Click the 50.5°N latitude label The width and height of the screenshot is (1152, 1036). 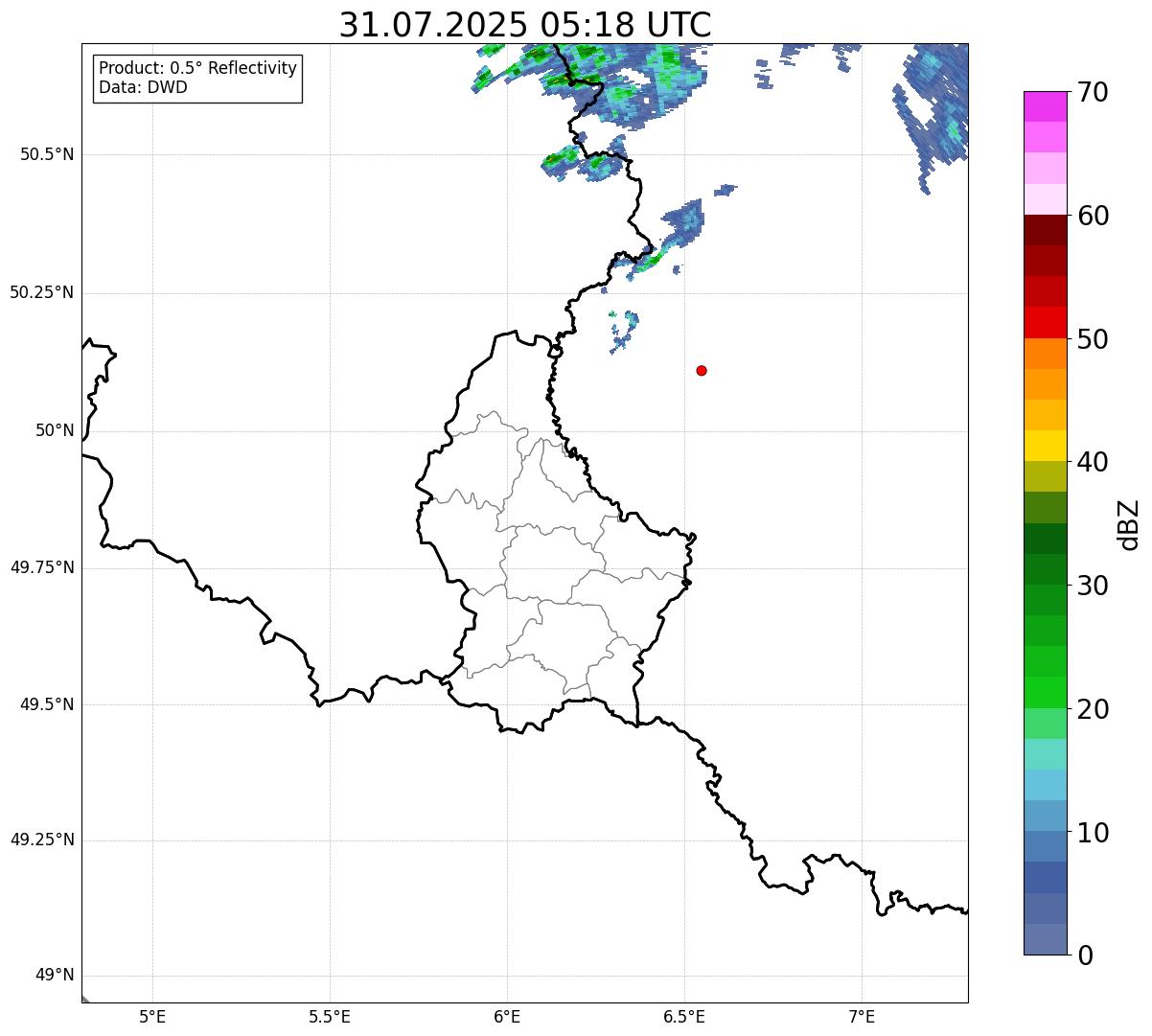tap(47, 154)
